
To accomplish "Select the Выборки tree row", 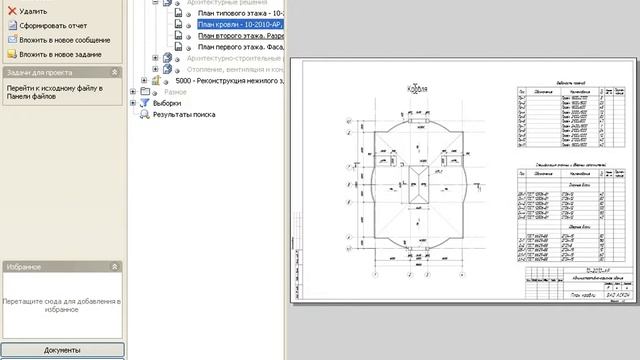I will tap(167, 103).
